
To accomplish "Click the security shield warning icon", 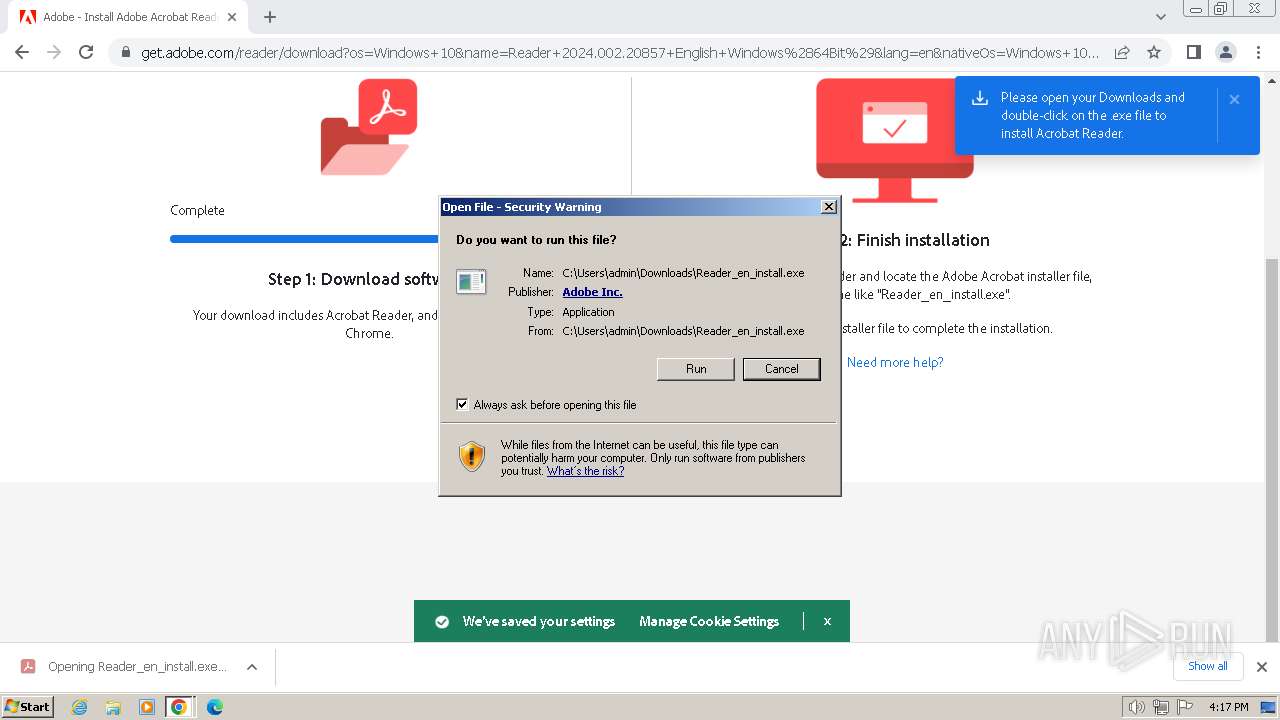I will [x=472, y=457].
